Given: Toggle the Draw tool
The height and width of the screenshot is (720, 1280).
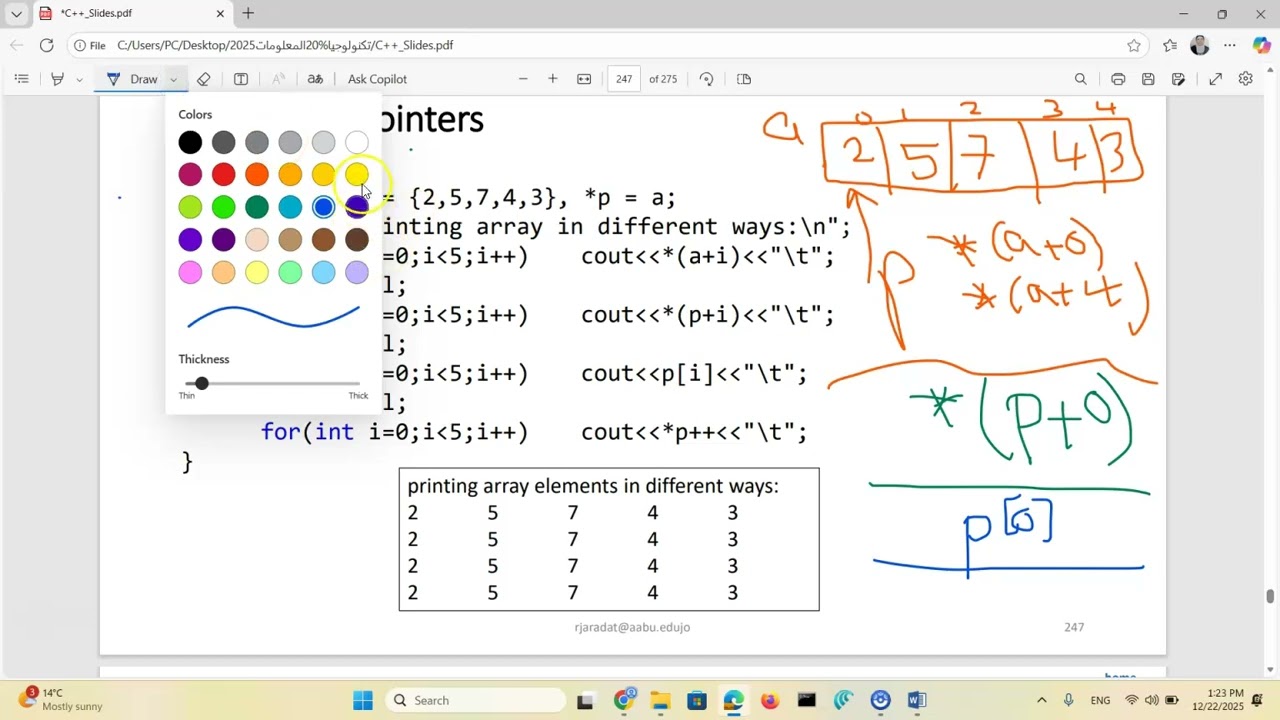Looking at the screenshot, I should (x=132, y=79).
